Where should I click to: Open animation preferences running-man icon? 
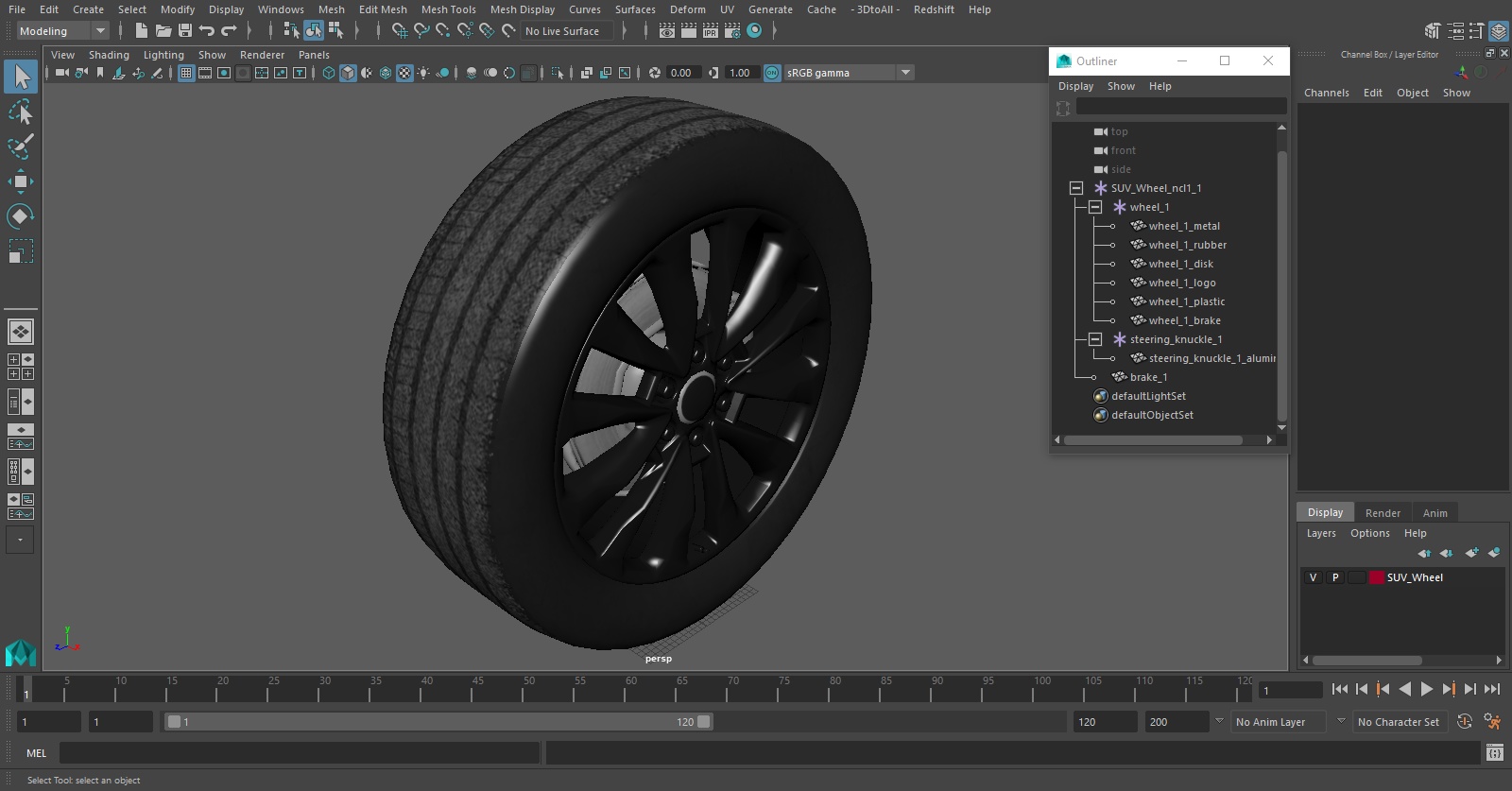tap(1492, 722)
